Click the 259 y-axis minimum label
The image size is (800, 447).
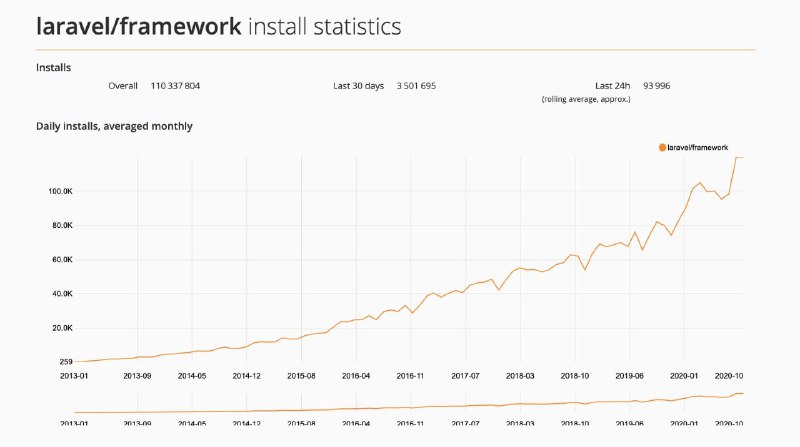66,362
